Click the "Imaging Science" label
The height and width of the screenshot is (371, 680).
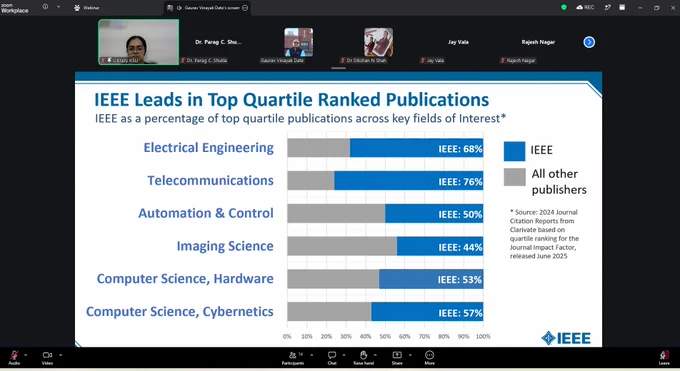click(225, 246)
